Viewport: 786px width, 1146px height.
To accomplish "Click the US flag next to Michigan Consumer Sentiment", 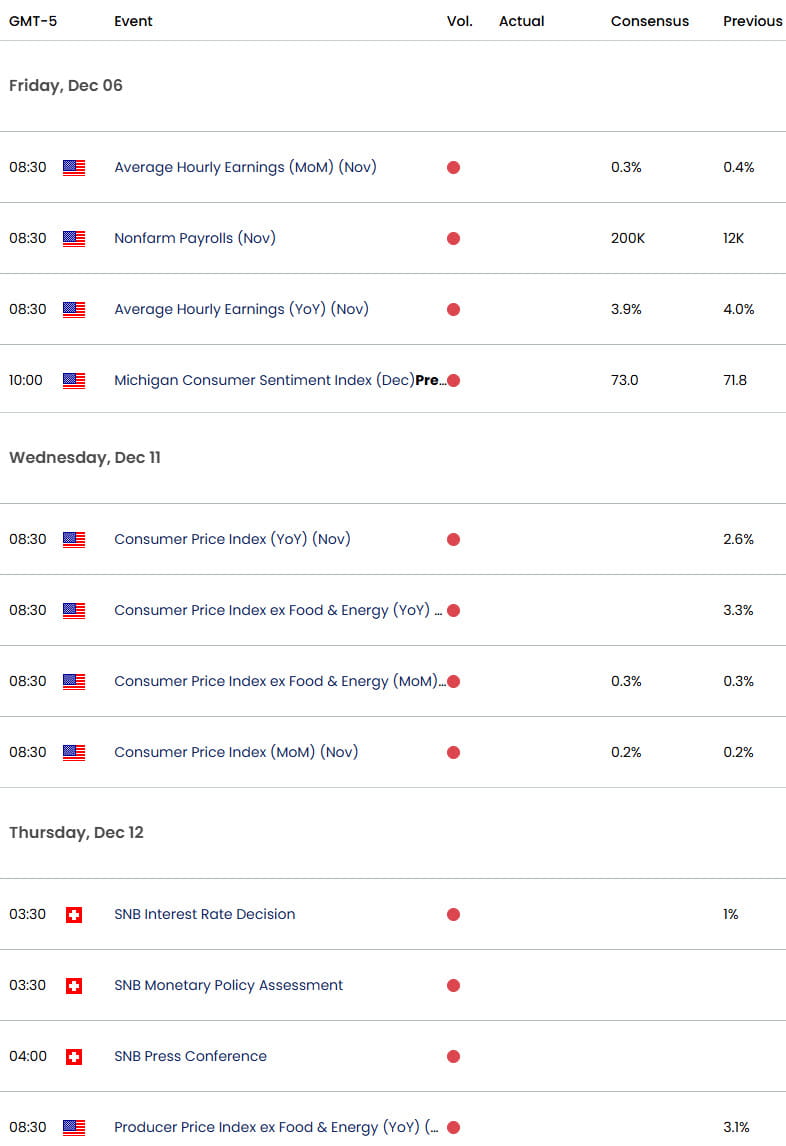I will pyautogui.click(x=74, y=381).
